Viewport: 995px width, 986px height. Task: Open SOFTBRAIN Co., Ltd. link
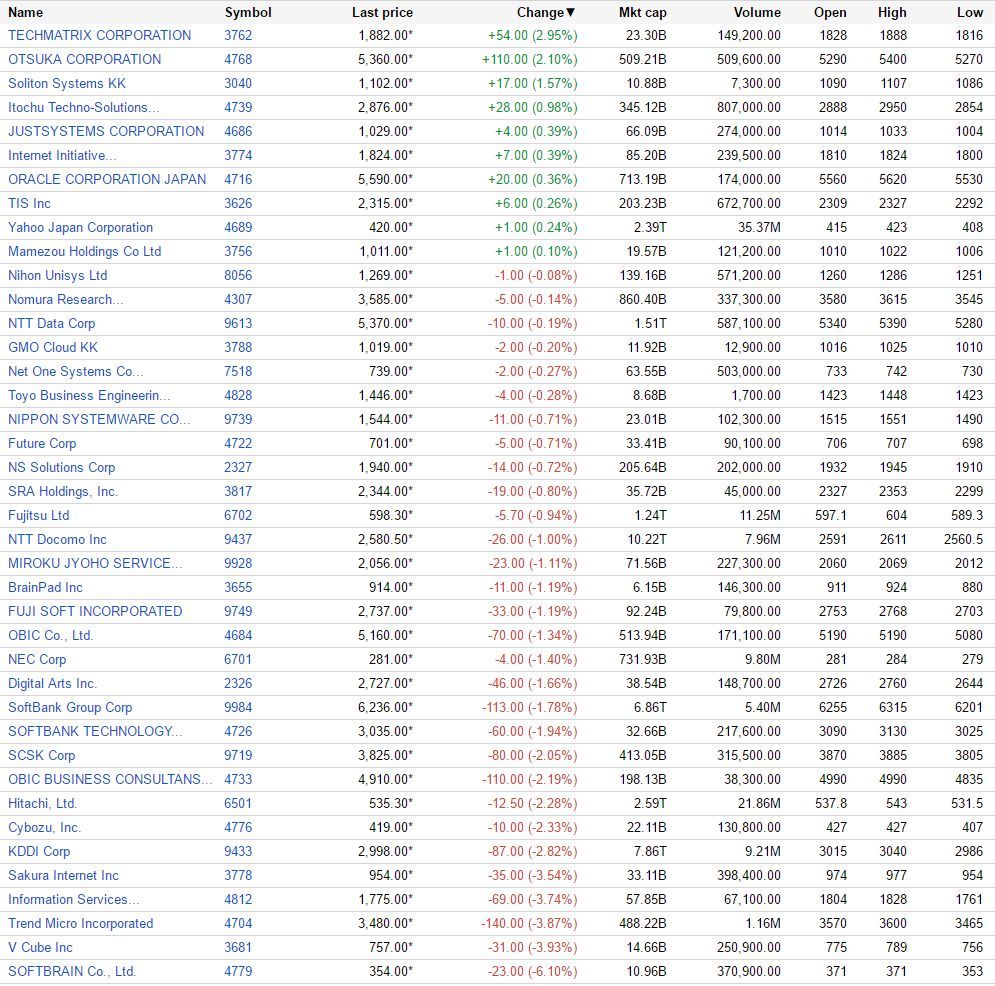72,972
